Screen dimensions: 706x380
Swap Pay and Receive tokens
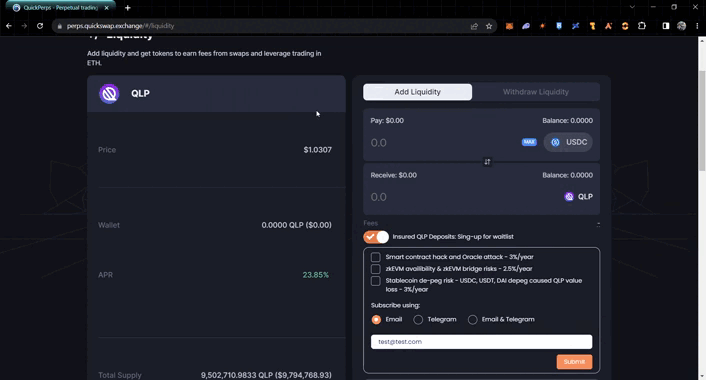[x=487, y=162]
